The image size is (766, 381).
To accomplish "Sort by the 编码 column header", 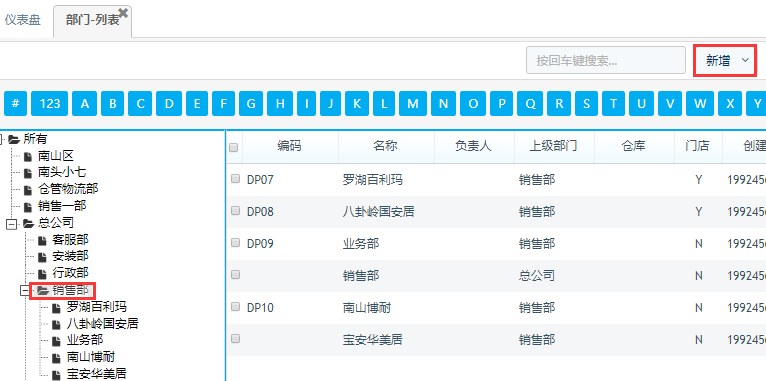I will pyautogui.click(x=290, y=146).
